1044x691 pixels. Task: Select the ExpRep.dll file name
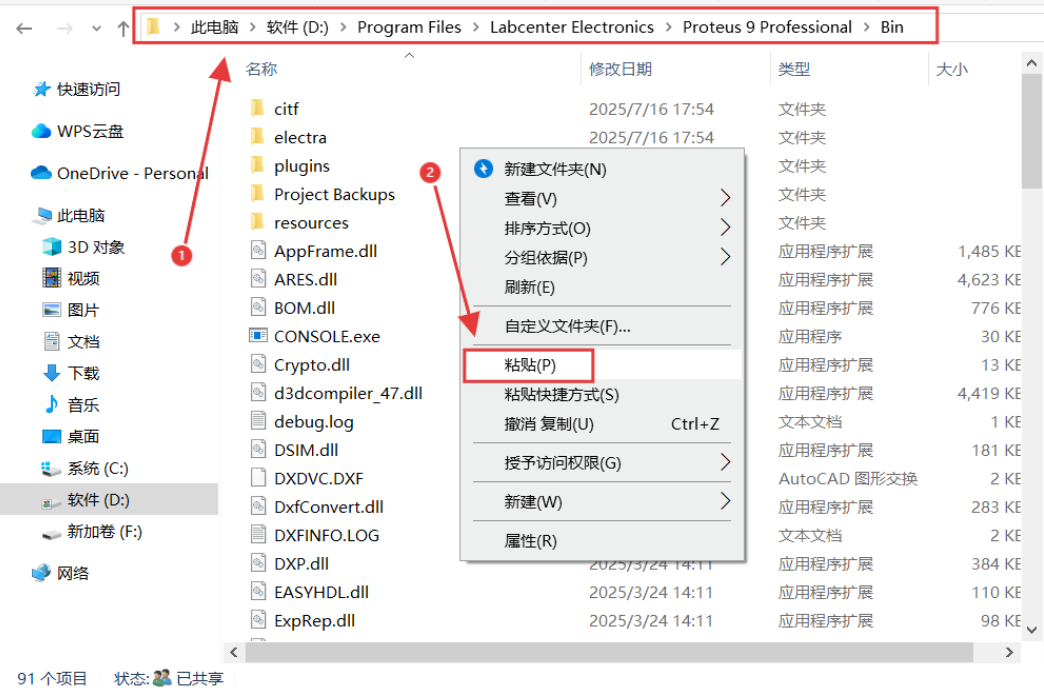pos(314,620)
